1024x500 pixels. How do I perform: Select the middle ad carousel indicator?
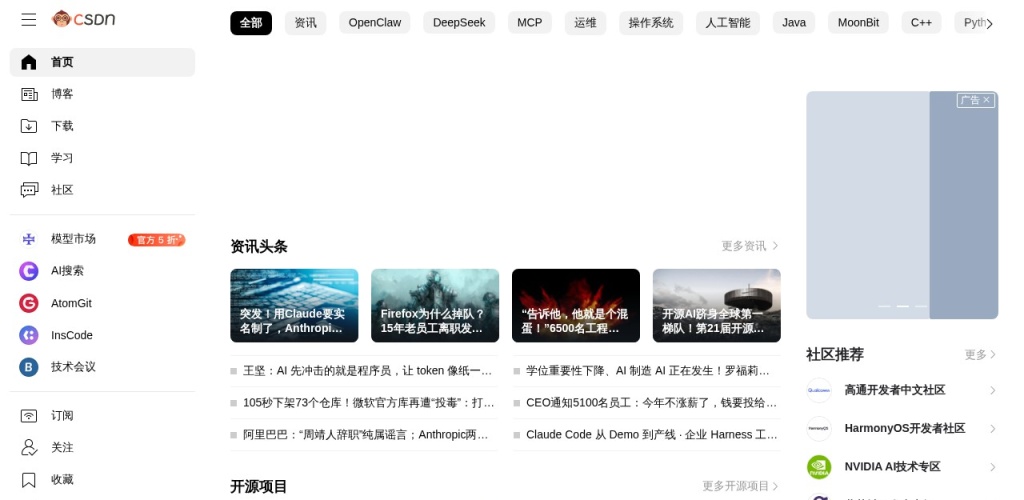903,306
